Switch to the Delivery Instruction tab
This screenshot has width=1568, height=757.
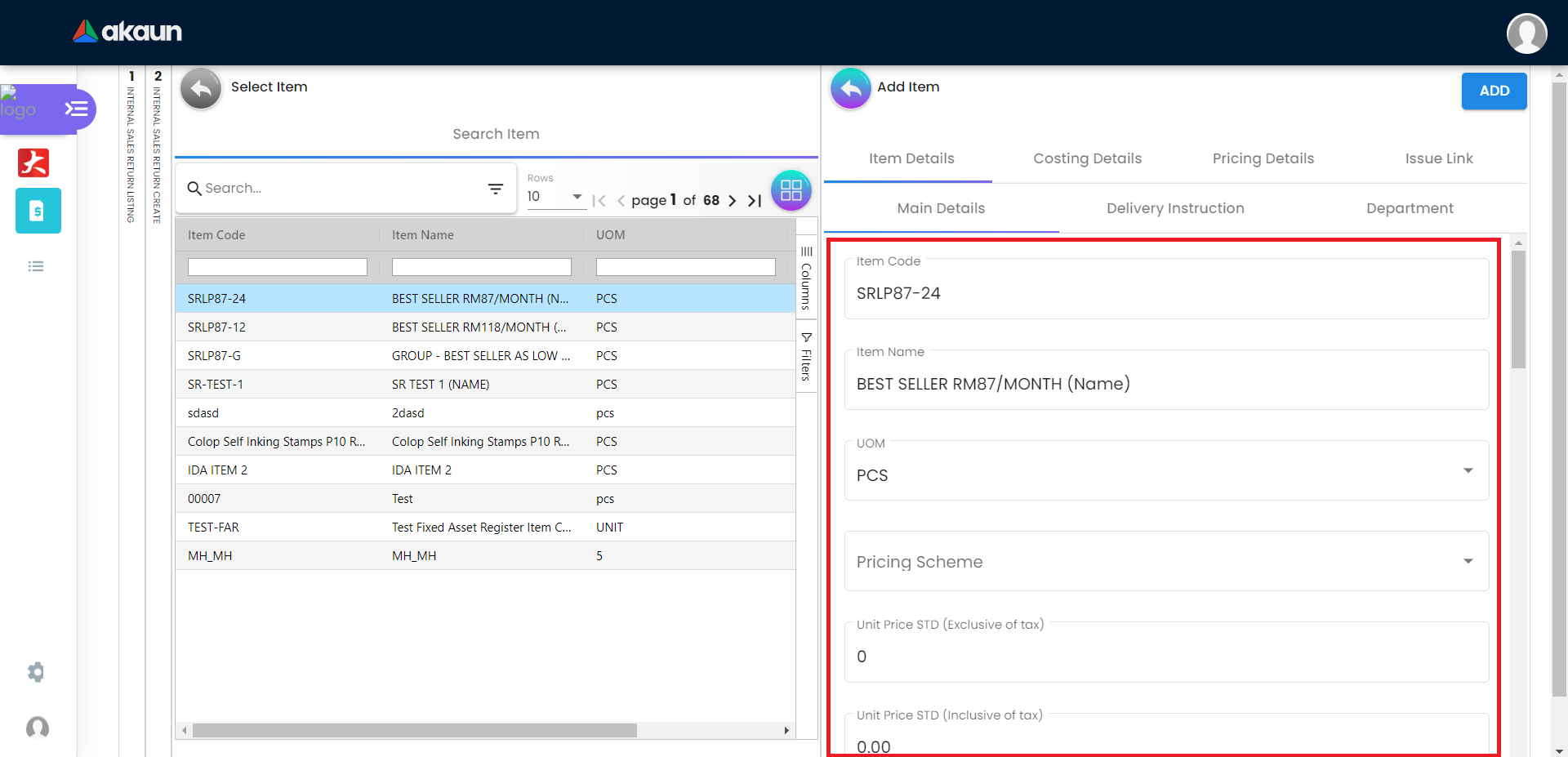point(1174,208)
